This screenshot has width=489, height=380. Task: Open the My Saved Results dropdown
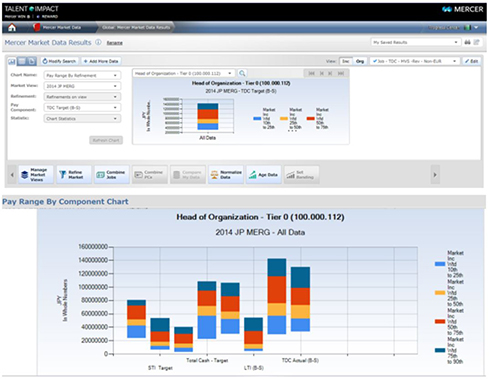coord(415,42)
